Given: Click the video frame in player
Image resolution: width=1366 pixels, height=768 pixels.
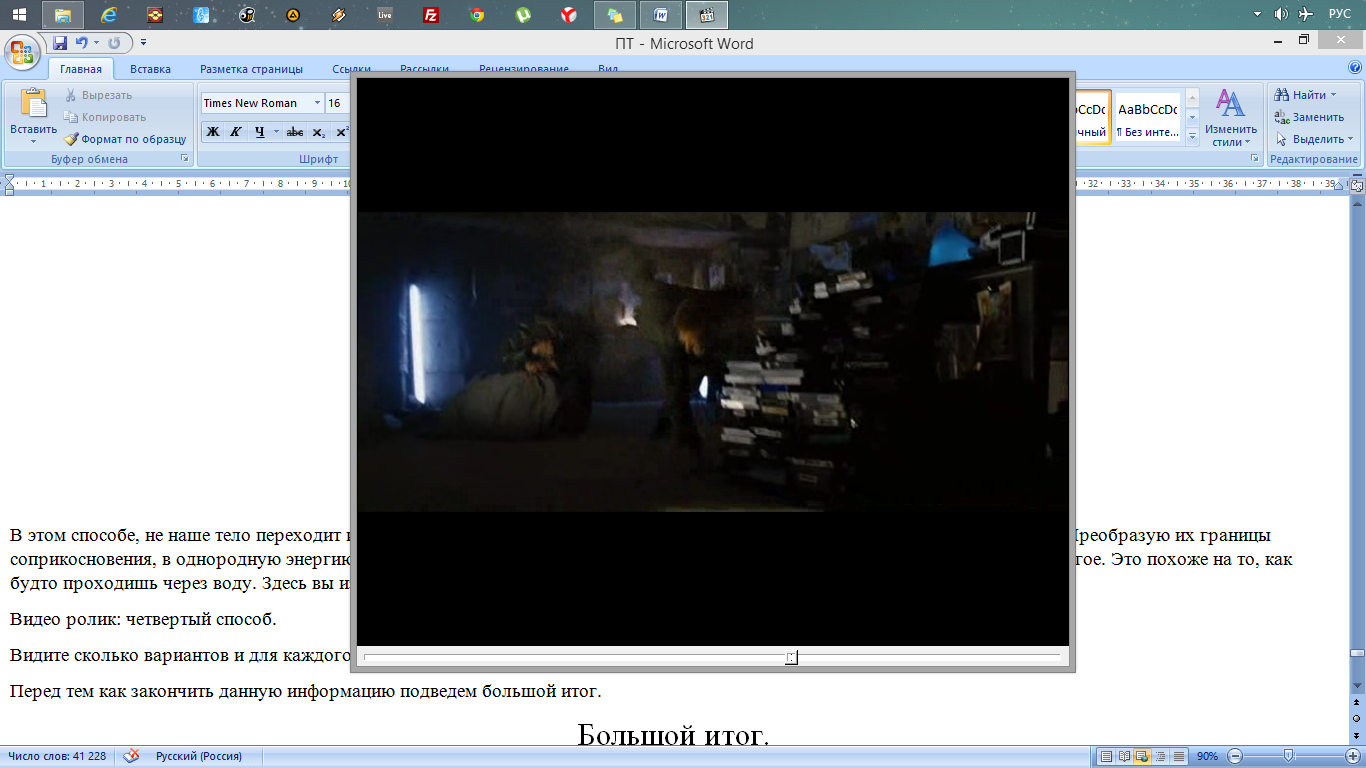Looking at the screenshot, I should click(x=713, y=361).
